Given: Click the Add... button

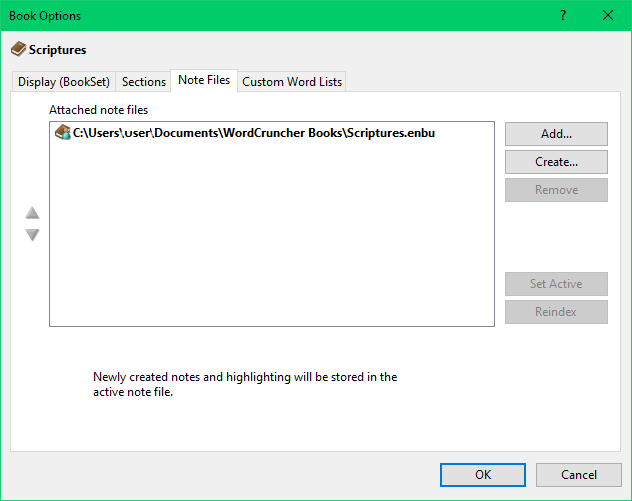Looking at the screenshot, I should (x=556, y=134).
